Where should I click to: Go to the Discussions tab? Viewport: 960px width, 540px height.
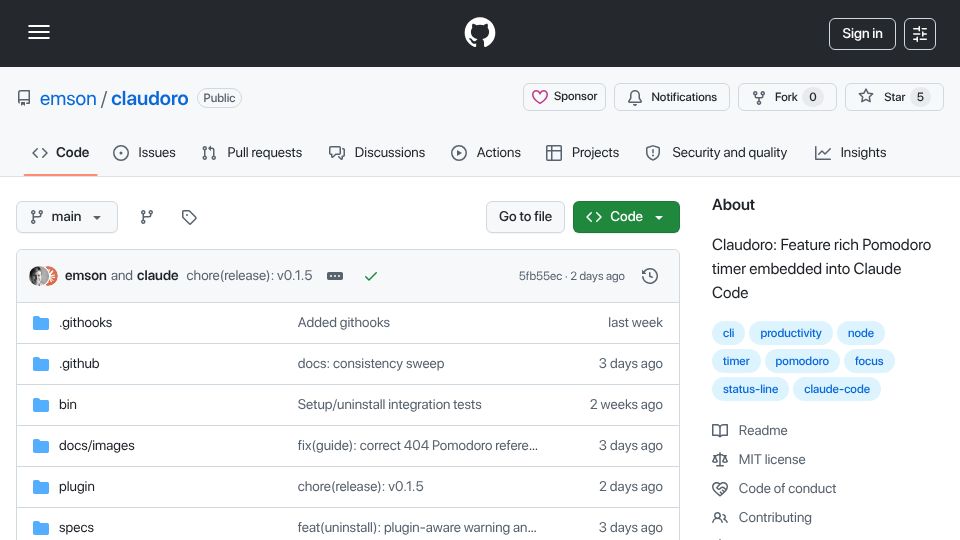tap(377, 152)
